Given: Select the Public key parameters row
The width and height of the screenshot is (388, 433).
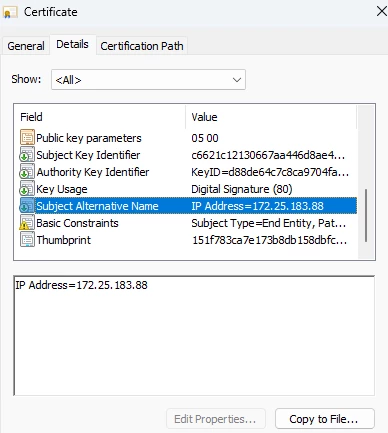Looking at the screenshot, I should [188, 138].
